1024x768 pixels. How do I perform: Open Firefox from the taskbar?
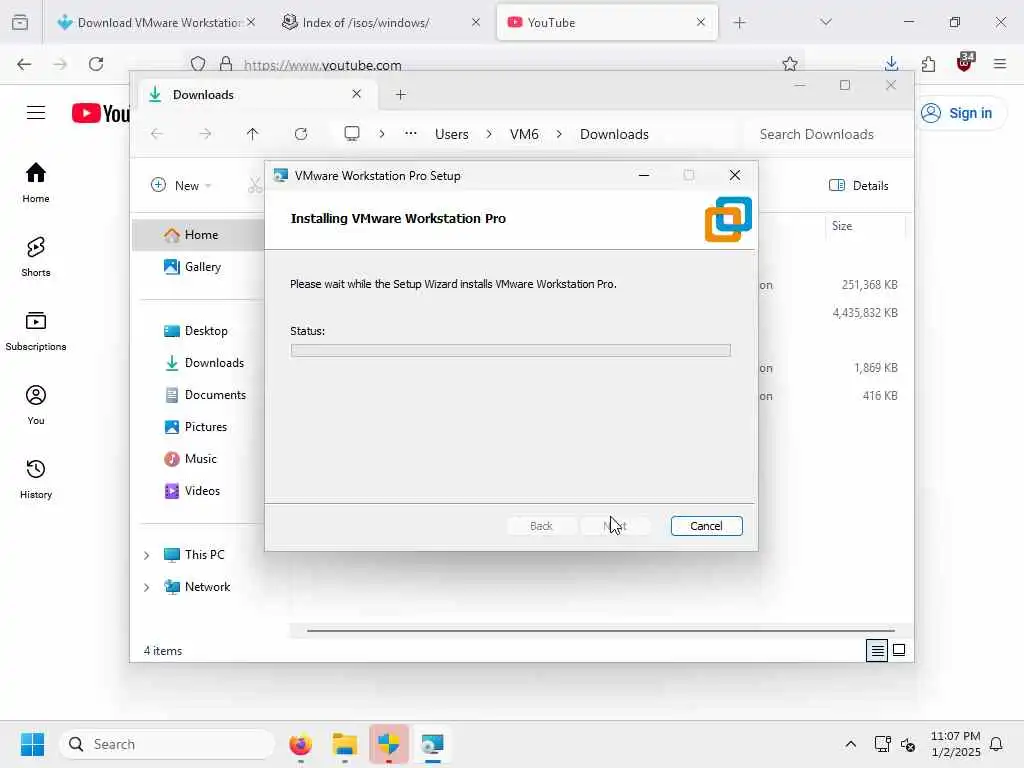[300, 744]
